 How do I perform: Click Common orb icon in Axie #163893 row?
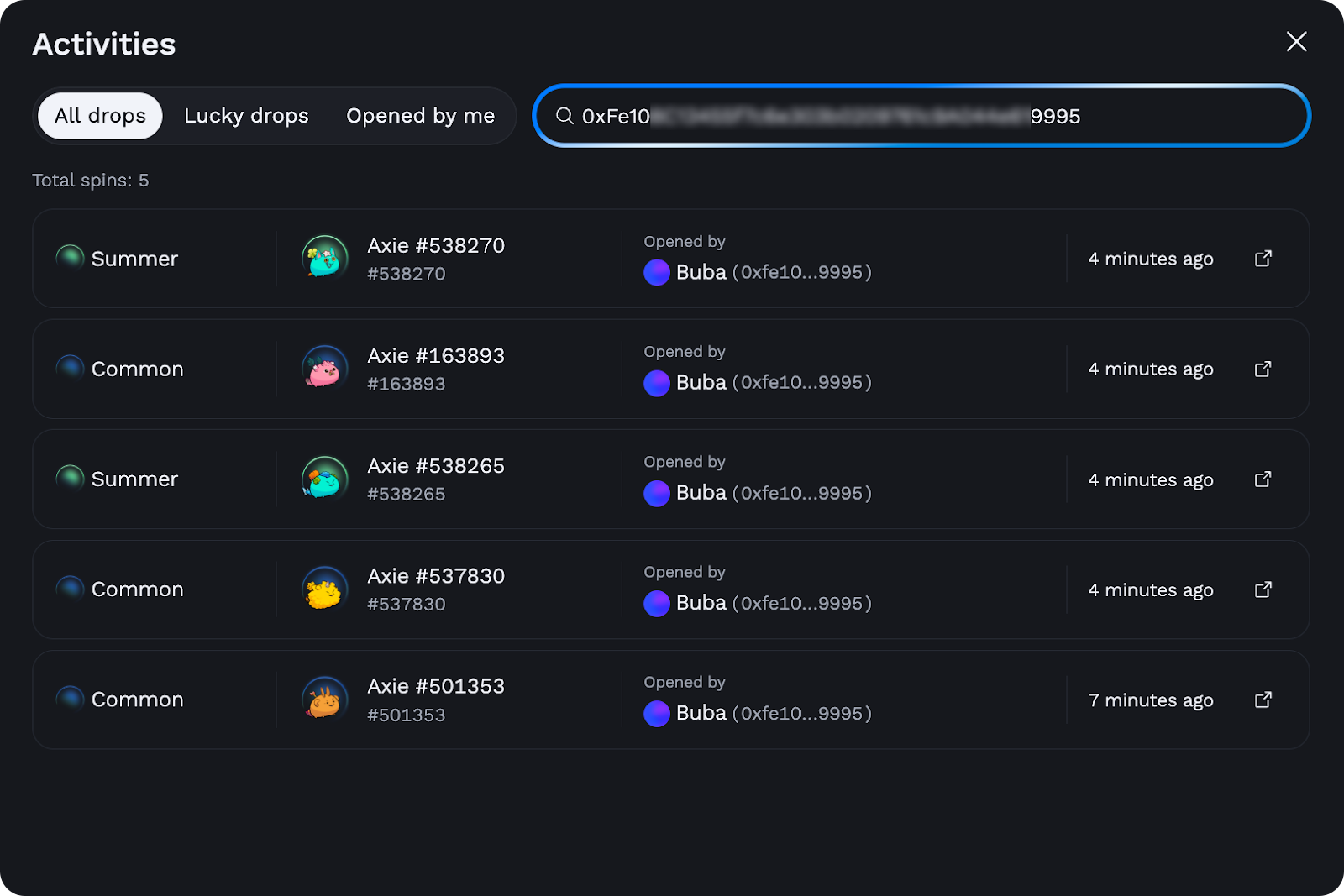[x=70, y=367]
